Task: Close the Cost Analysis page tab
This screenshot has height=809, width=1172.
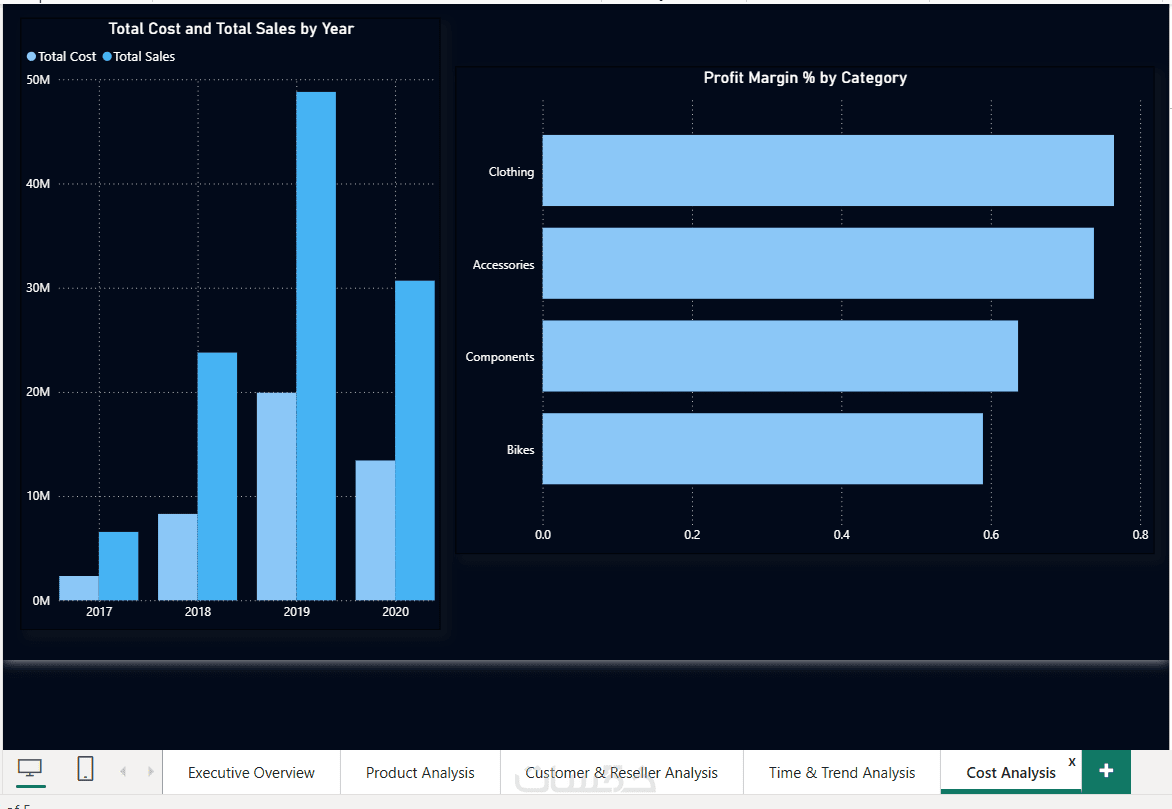Action: click(x=1072, y=761)
